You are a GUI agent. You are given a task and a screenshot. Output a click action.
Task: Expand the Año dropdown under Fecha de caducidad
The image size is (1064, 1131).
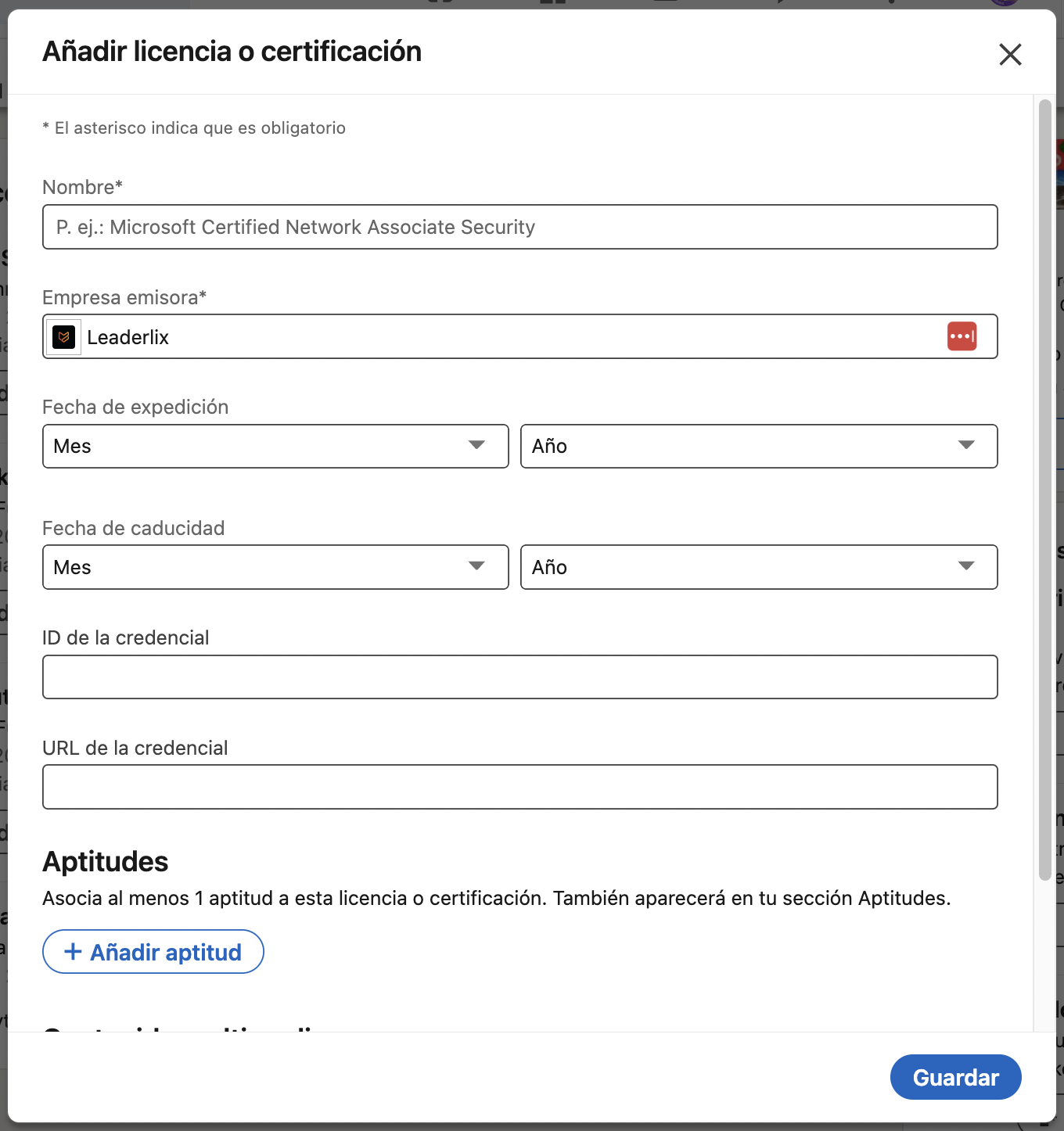coord(758,567)
